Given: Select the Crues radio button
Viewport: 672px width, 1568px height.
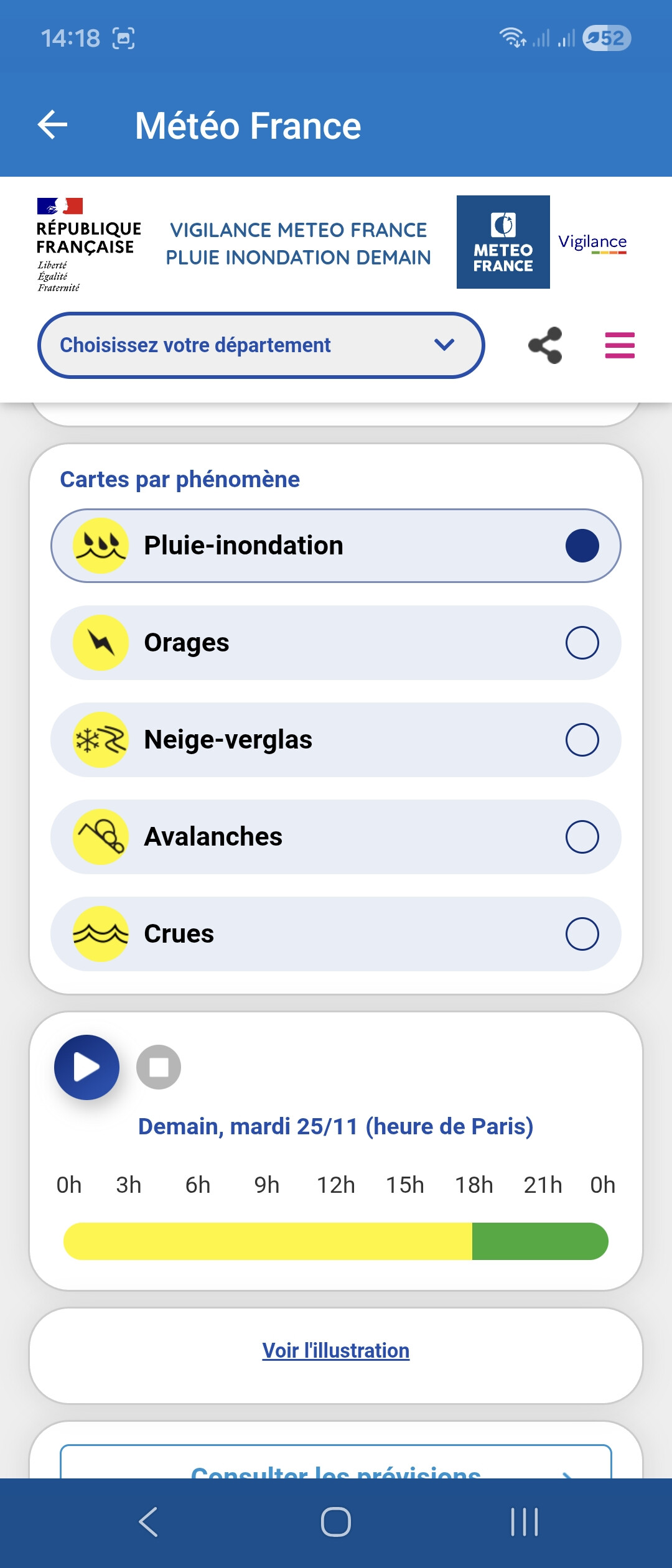Looking at the screenshot, I should coord(582,934).
